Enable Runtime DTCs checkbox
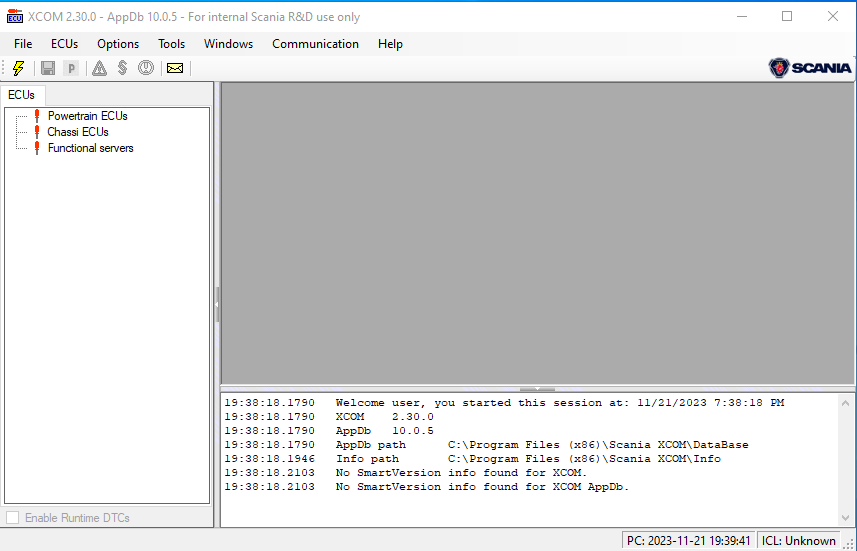The image size is (857, 551). click(13, 517)
